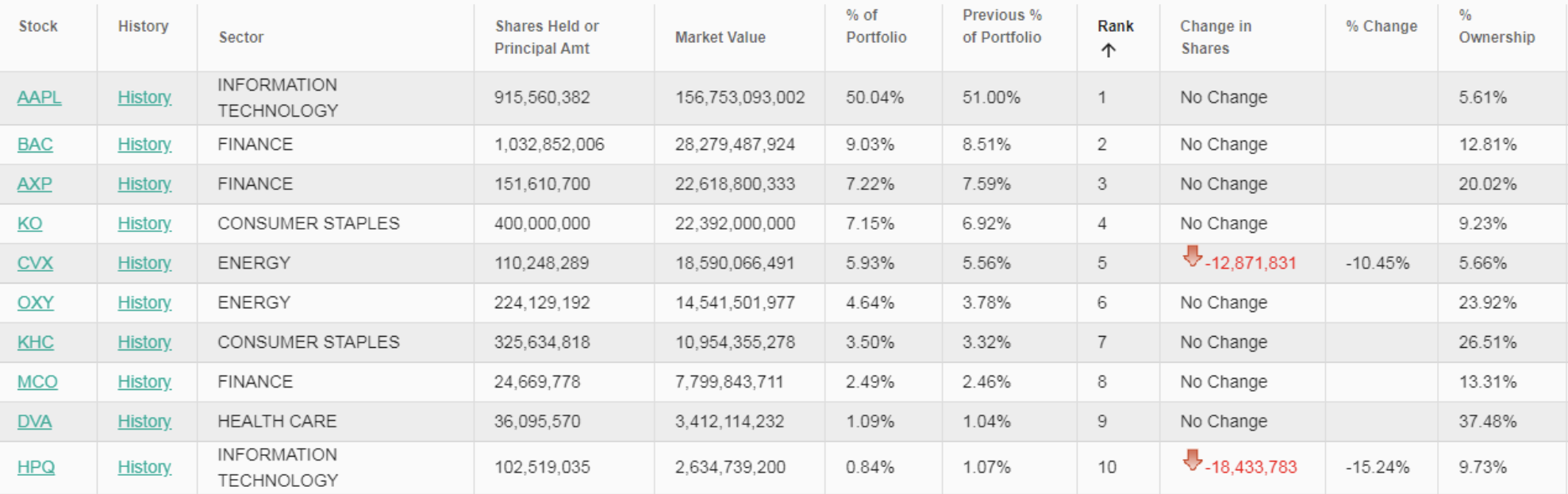
Task: Open the KO stock link
Action: pos(29,224)
